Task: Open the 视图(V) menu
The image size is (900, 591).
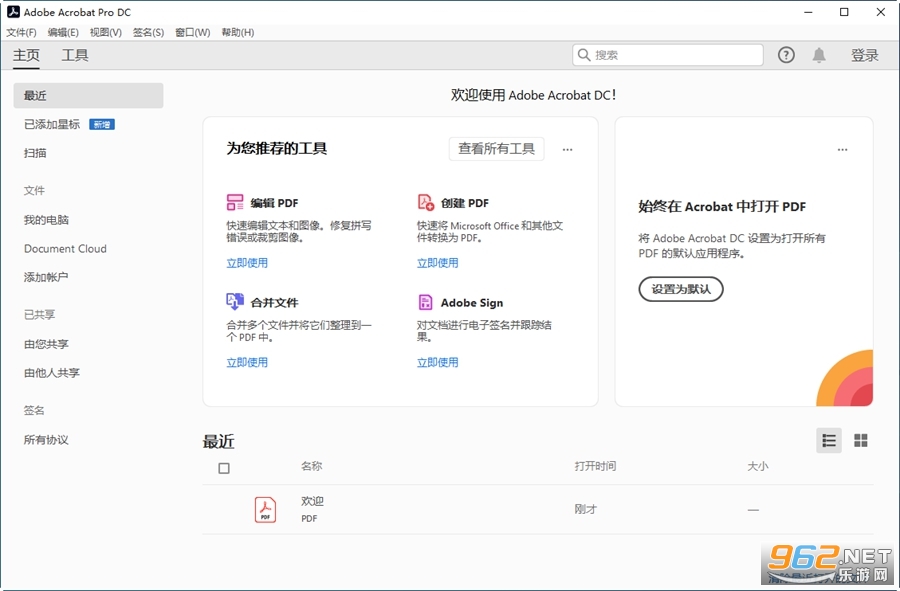Action: pyautogui.click(x=106, y=32)
